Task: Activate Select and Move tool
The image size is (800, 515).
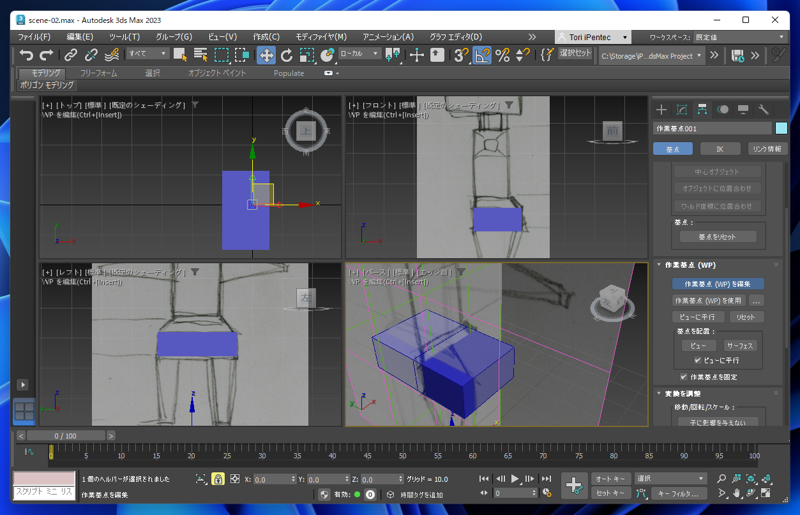Action: point(266,55)
